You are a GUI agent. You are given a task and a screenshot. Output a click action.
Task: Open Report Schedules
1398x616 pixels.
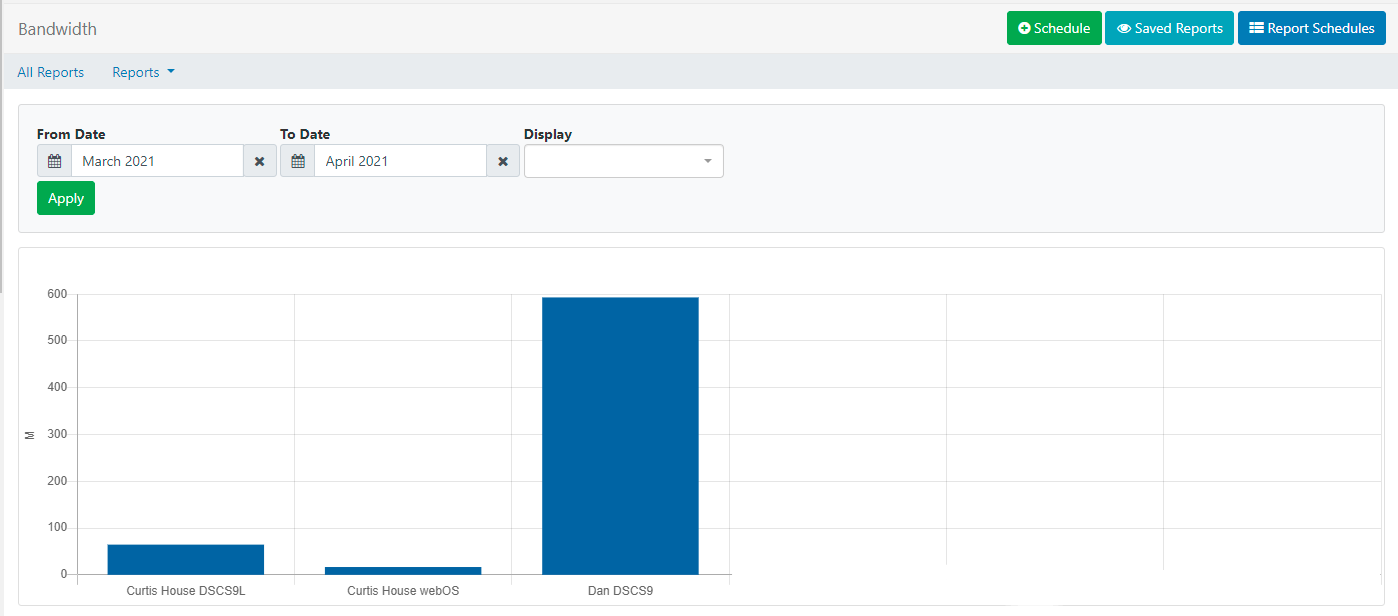[x=1311, y=28]
